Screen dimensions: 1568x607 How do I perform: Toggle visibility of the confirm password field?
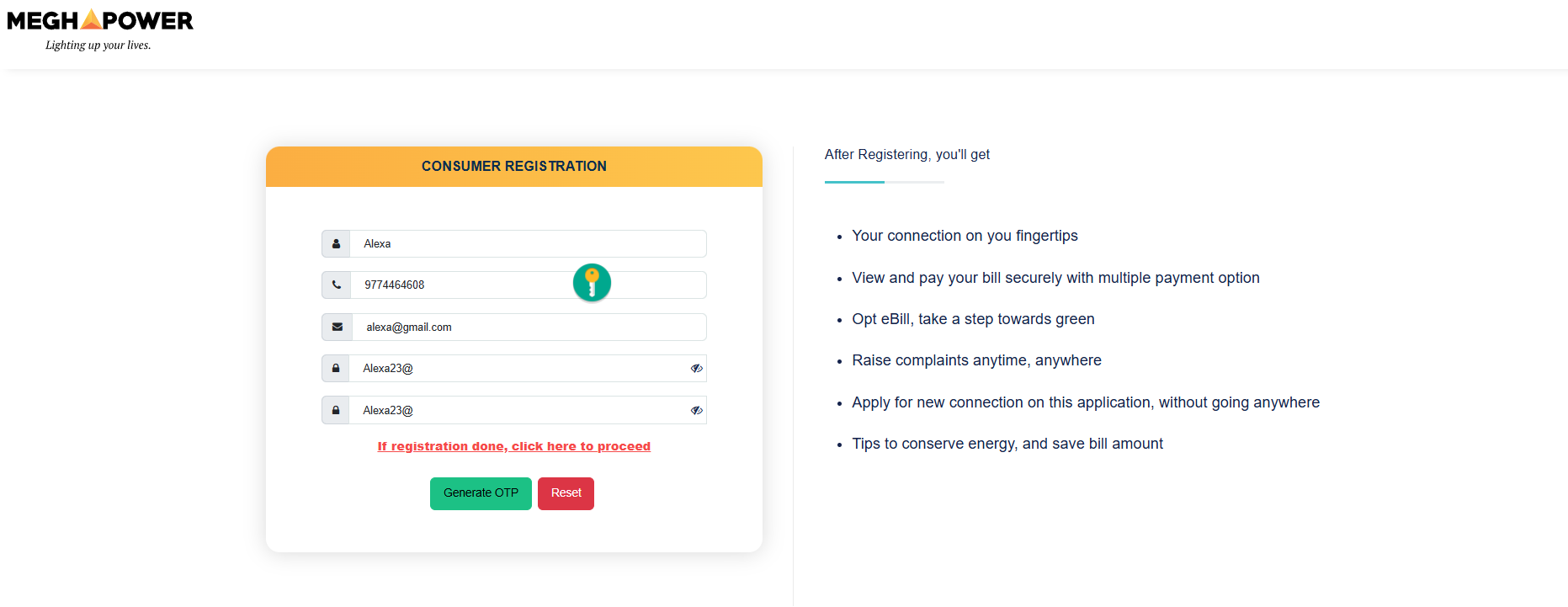point(696,410)
